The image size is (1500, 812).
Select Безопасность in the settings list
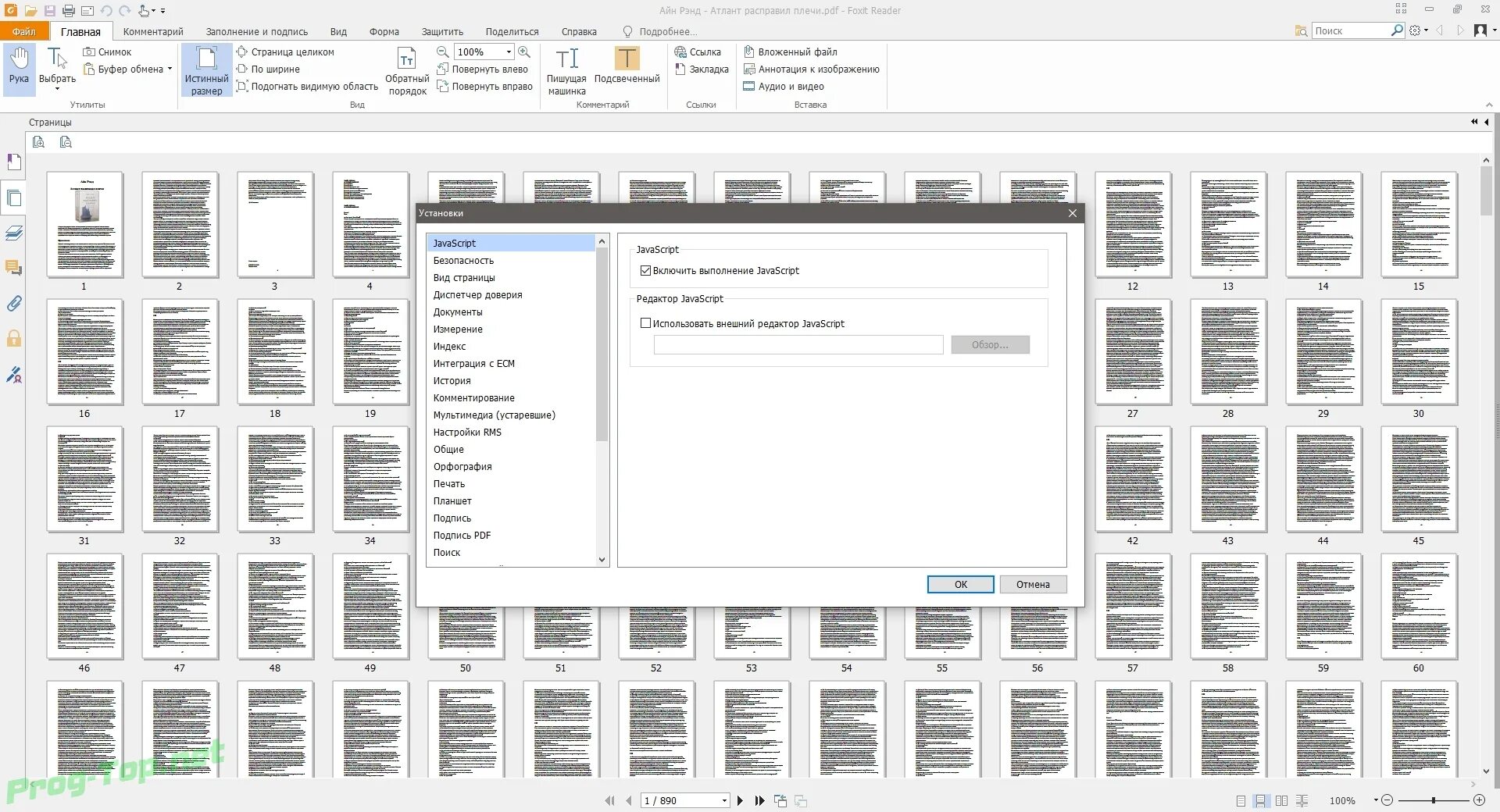(x=511, y=260)
